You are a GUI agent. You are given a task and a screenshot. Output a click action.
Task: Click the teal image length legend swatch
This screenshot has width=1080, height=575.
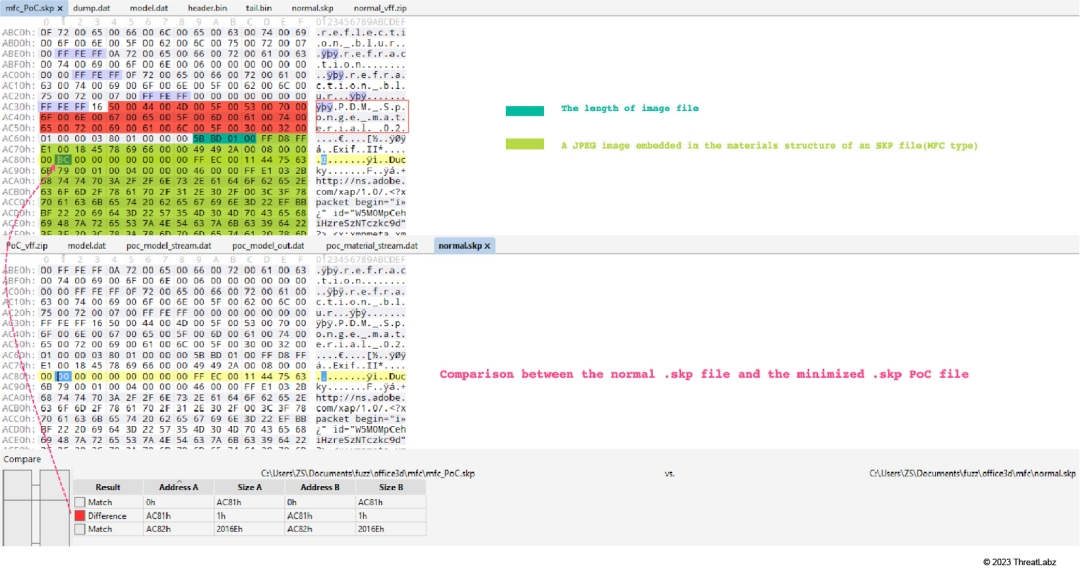point(524,110)
